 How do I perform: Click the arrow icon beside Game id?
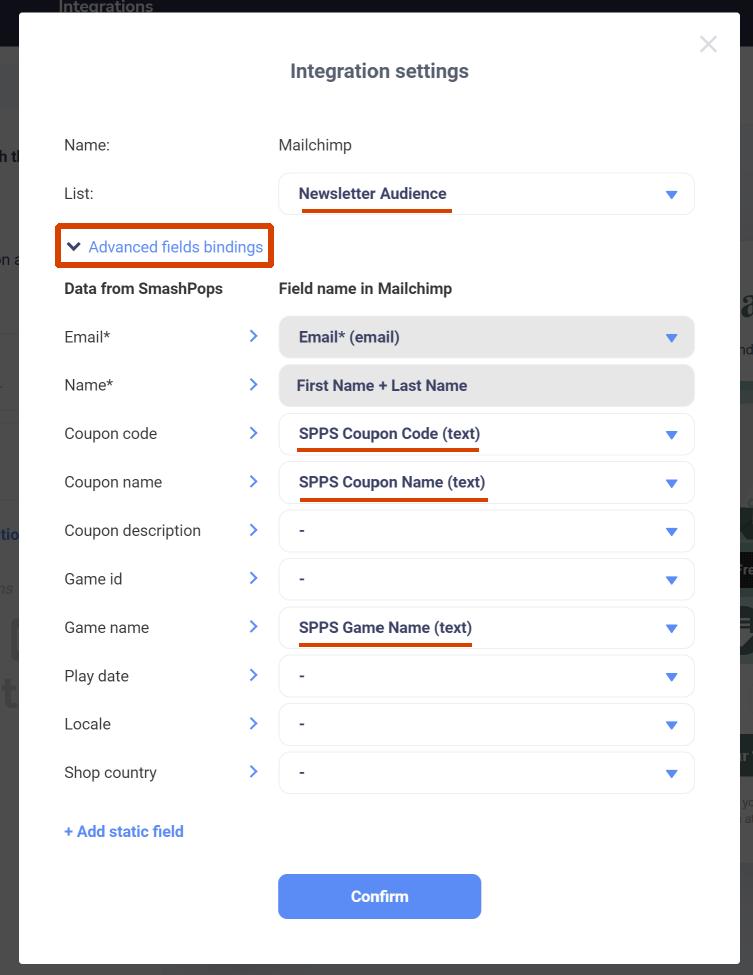click(x=253, y=579)
